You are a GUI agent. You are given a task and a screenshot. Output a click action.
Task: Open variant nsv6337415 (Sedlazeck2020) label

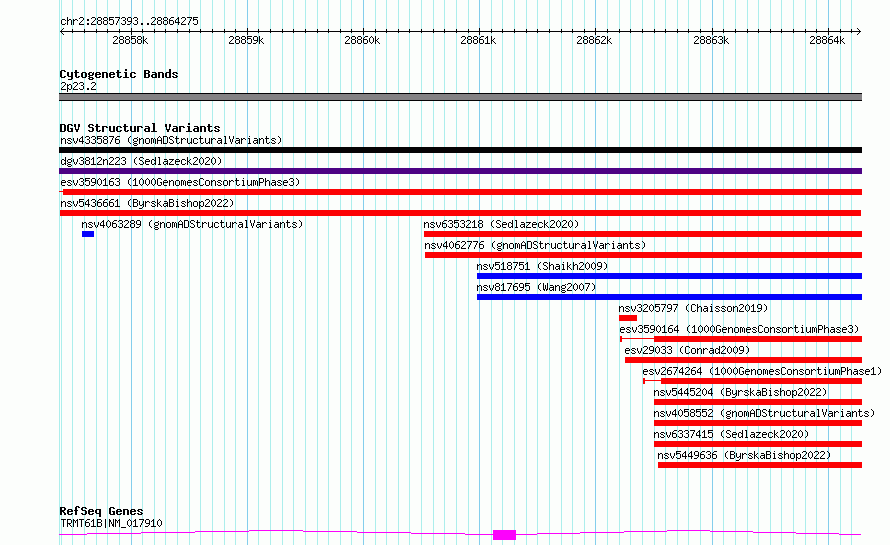pos(731,434)
